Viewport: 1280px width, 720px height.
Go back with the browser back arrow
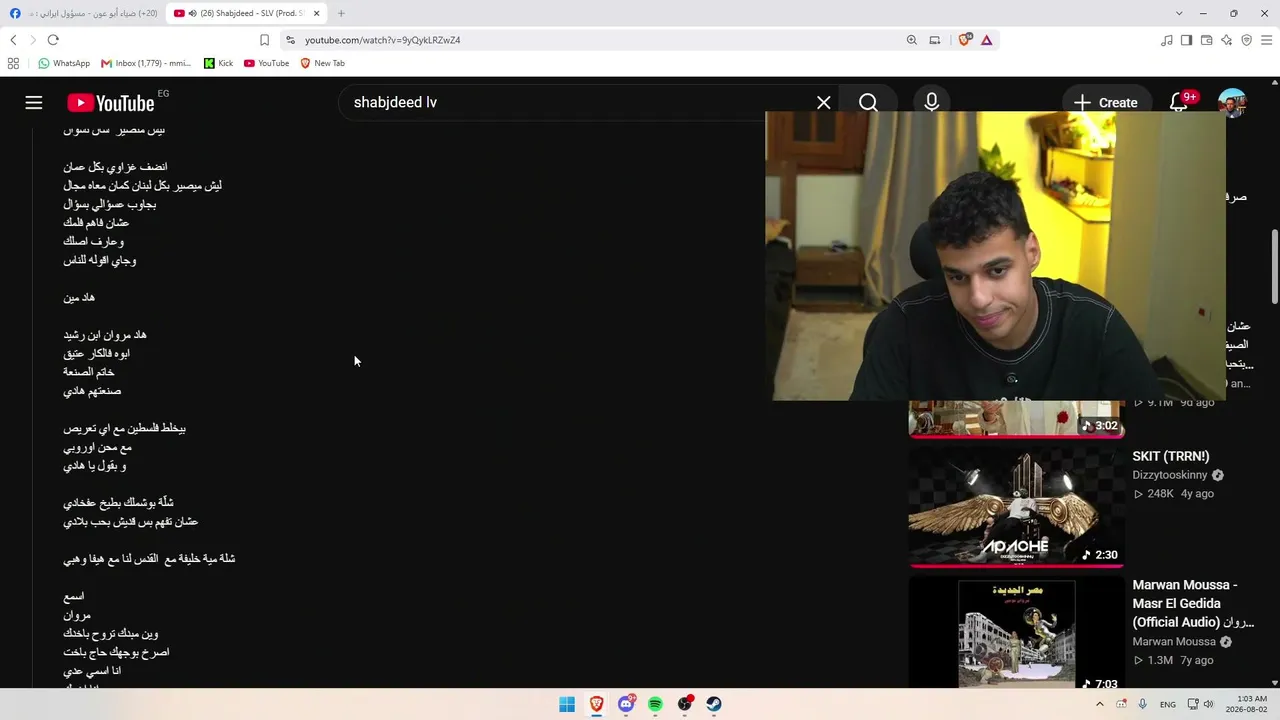coord(13,40)
